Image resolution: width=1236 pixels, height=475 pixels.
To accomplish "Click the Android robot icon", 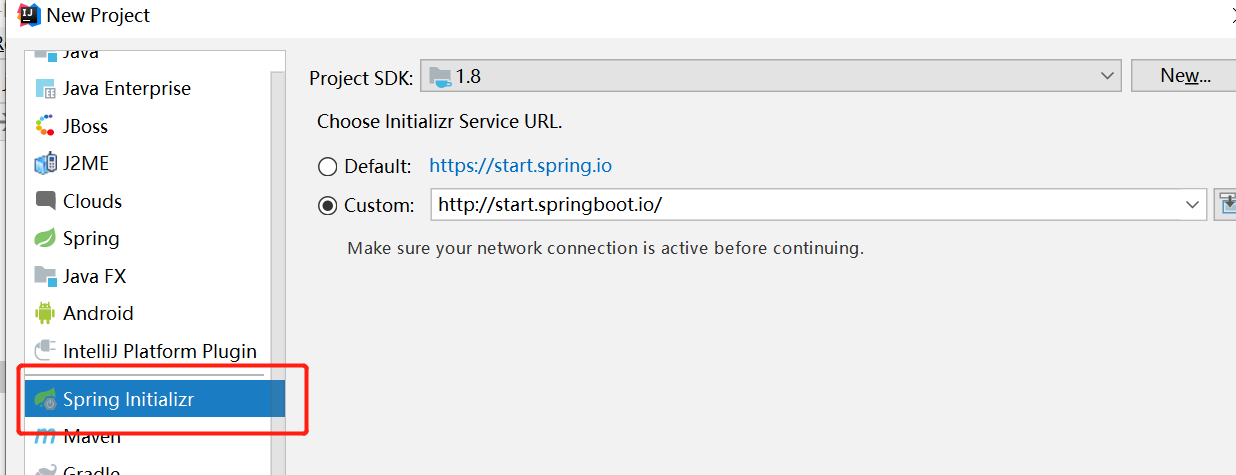I will click(45, 313).
